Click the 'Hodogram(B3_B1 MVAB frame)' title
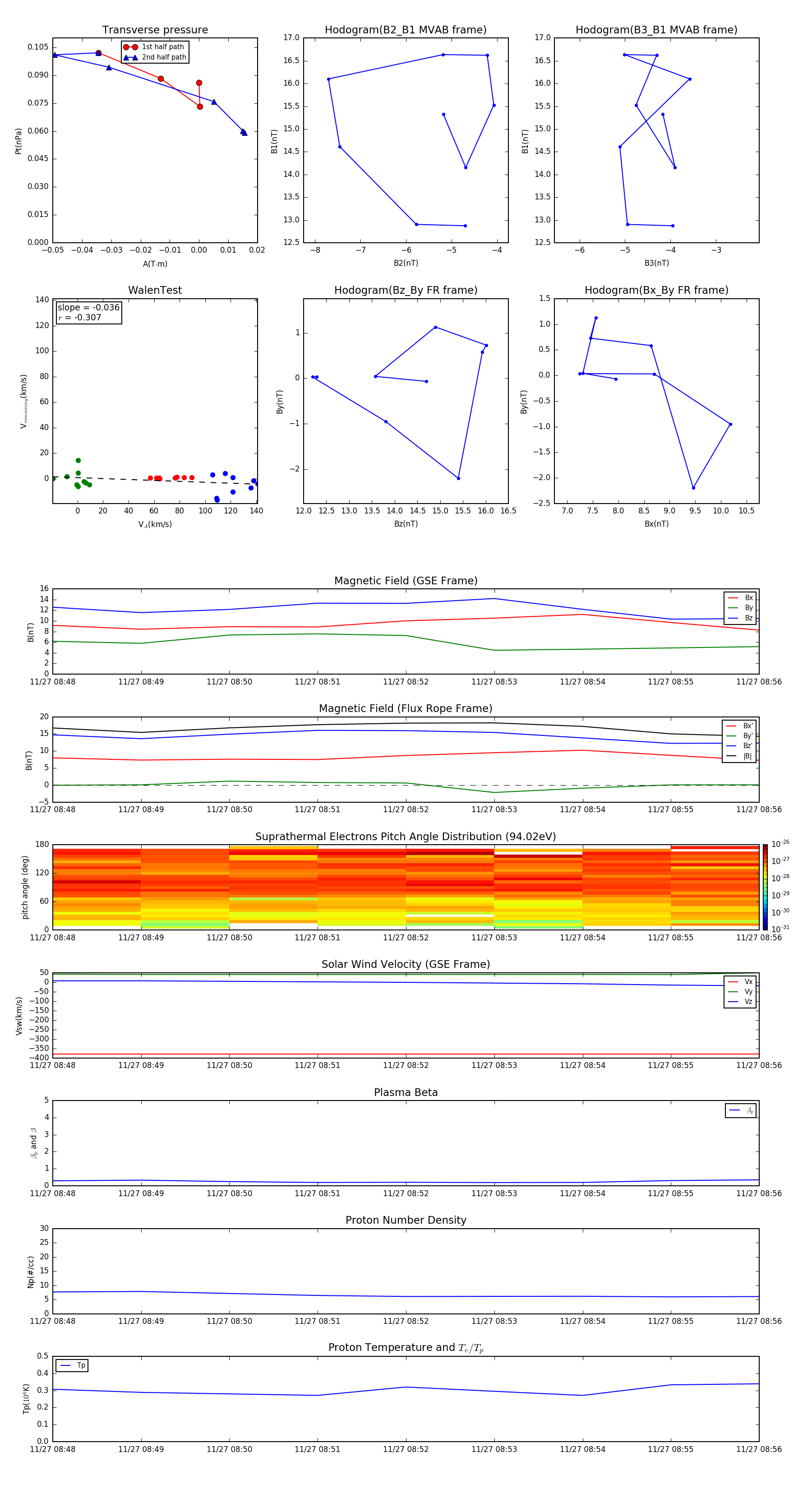The width and height of the screenshot is (812, 1489). [x=656, y=29]
